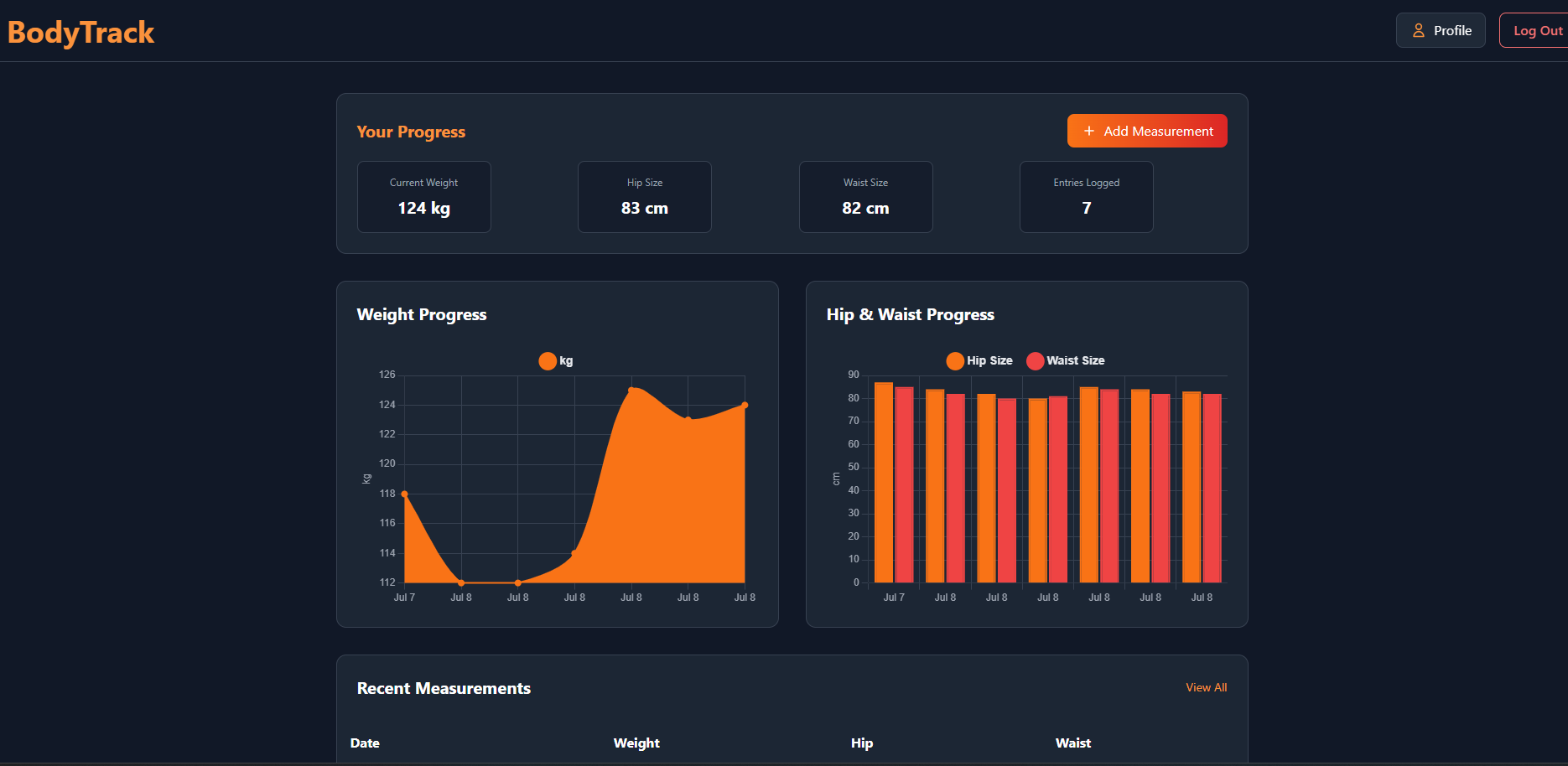Select the Recent Measurements section heading
1568x766 pixels.
point(444,688)
